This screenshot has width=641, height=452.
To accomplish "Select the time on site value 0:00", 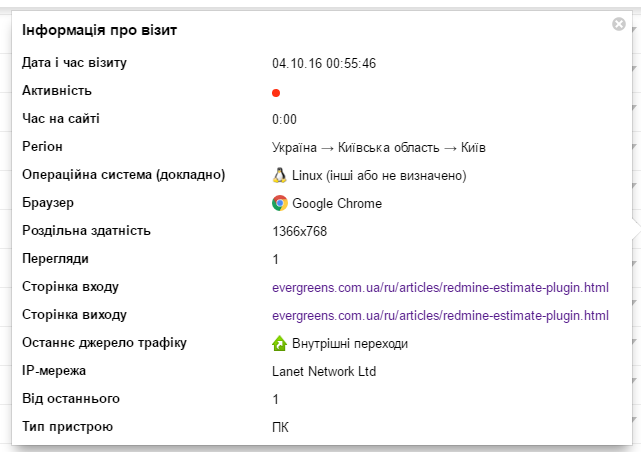I will [284, 119].
